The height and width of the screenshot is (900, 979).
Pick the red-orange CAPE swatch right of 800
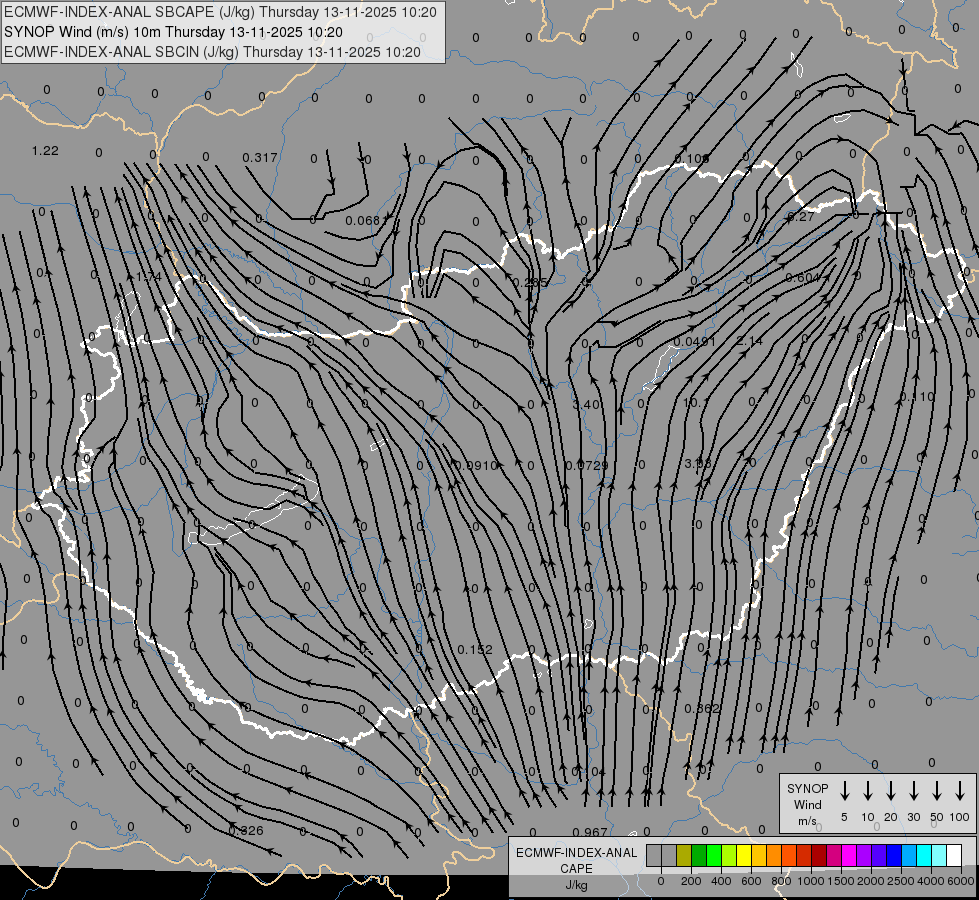[789, 856]
